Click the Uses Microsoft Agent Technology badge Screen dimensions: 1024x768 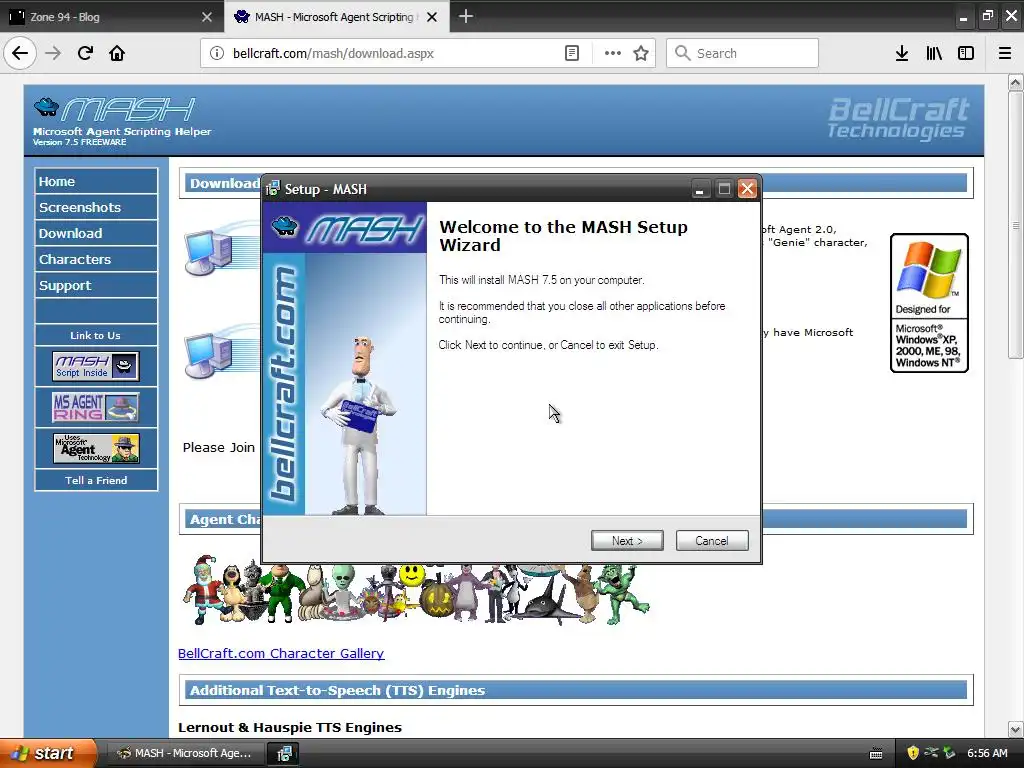[95, 448]
